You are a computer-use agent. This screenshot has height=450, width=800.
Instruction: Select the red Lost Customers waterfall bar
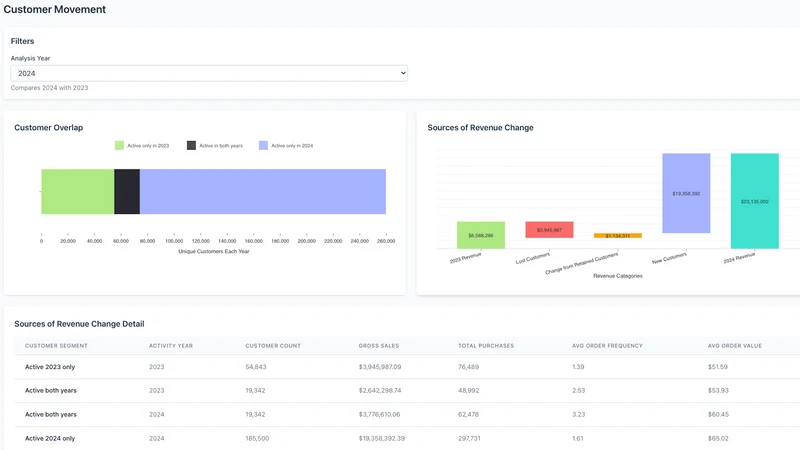click(x=549, y=230)
